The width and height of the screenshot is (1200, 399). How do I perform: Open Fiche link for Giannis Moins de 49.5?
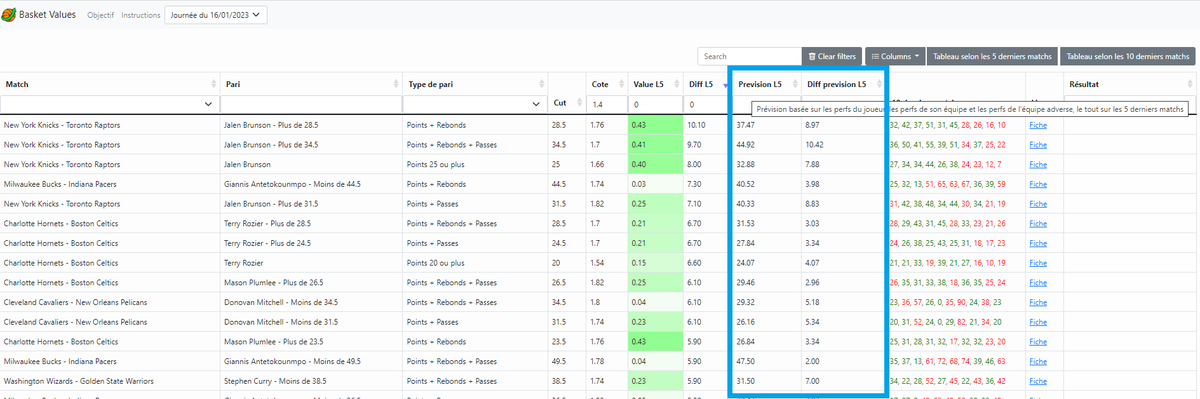(x=1038, y=361)
